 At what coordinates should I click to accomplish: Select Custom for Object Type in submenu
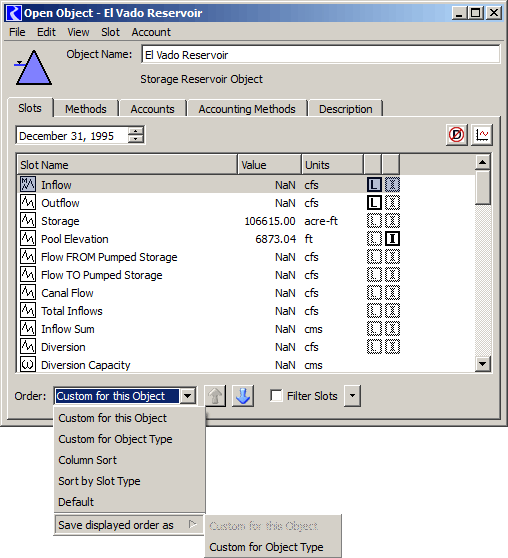click(266, 547)
